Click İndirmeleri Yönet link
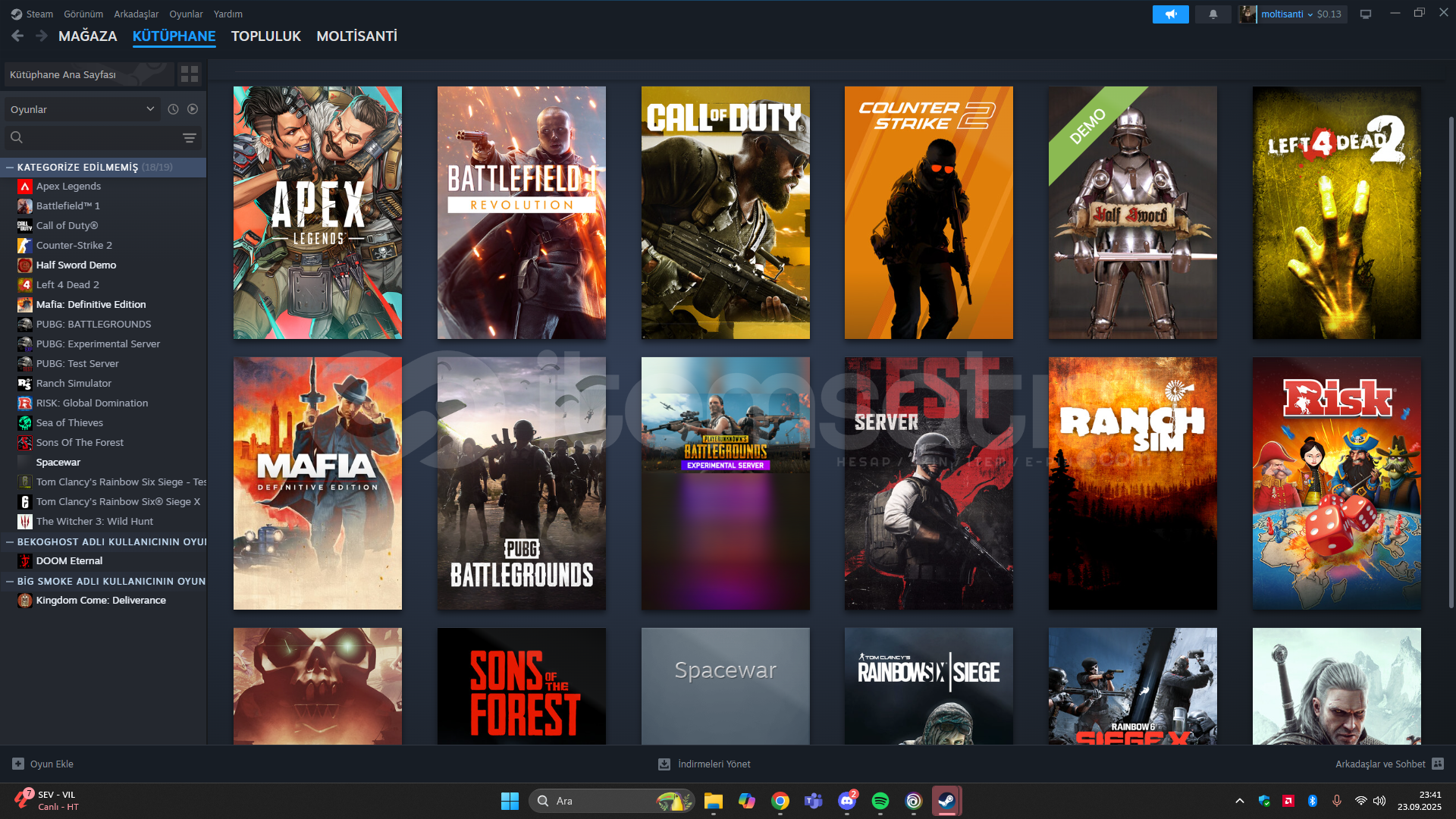The width and height of the screenshot is (1456, 819). pyautogui.click(x=714, y=764)
